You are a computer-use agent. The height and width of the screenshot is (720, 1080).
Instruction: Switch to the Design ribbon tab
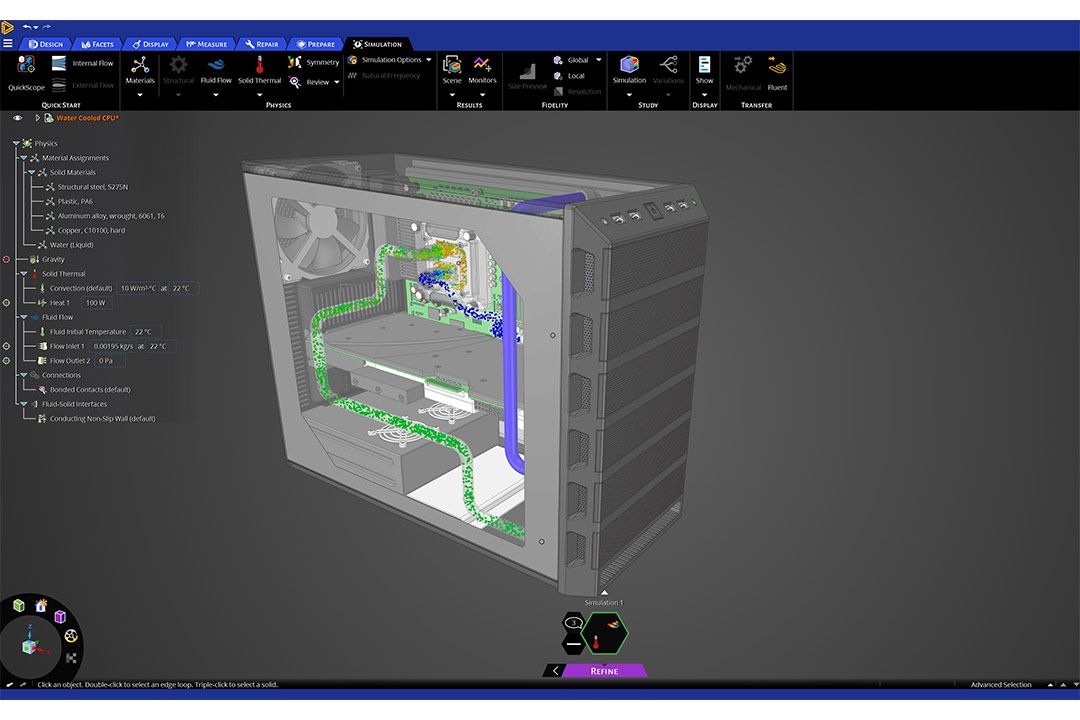click(x=45, y=44)
